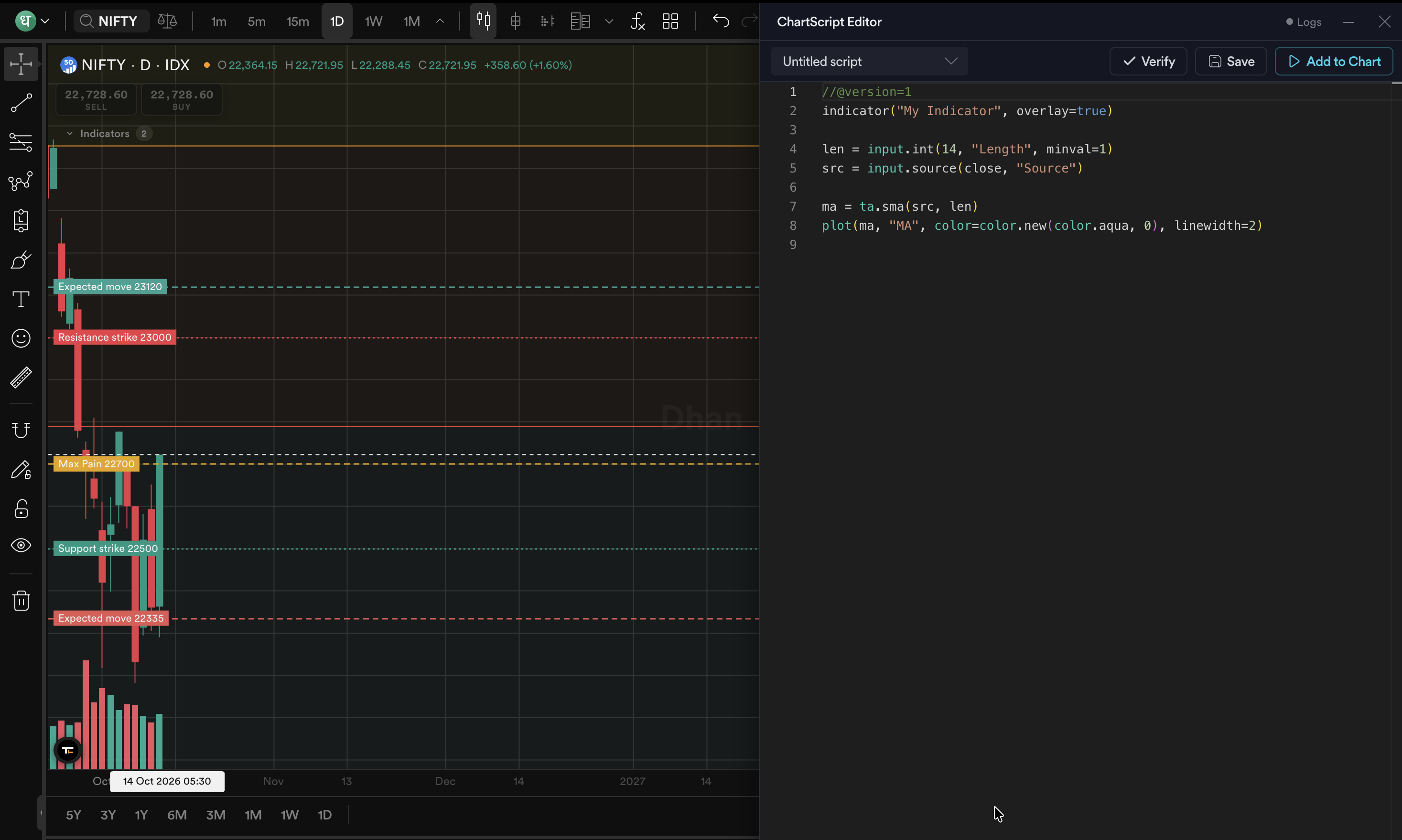The width and height of the screenshot is (1402, 840).
Task: Open the indicators fx menu
Action: pyautogui.click(x=638, y=22)
